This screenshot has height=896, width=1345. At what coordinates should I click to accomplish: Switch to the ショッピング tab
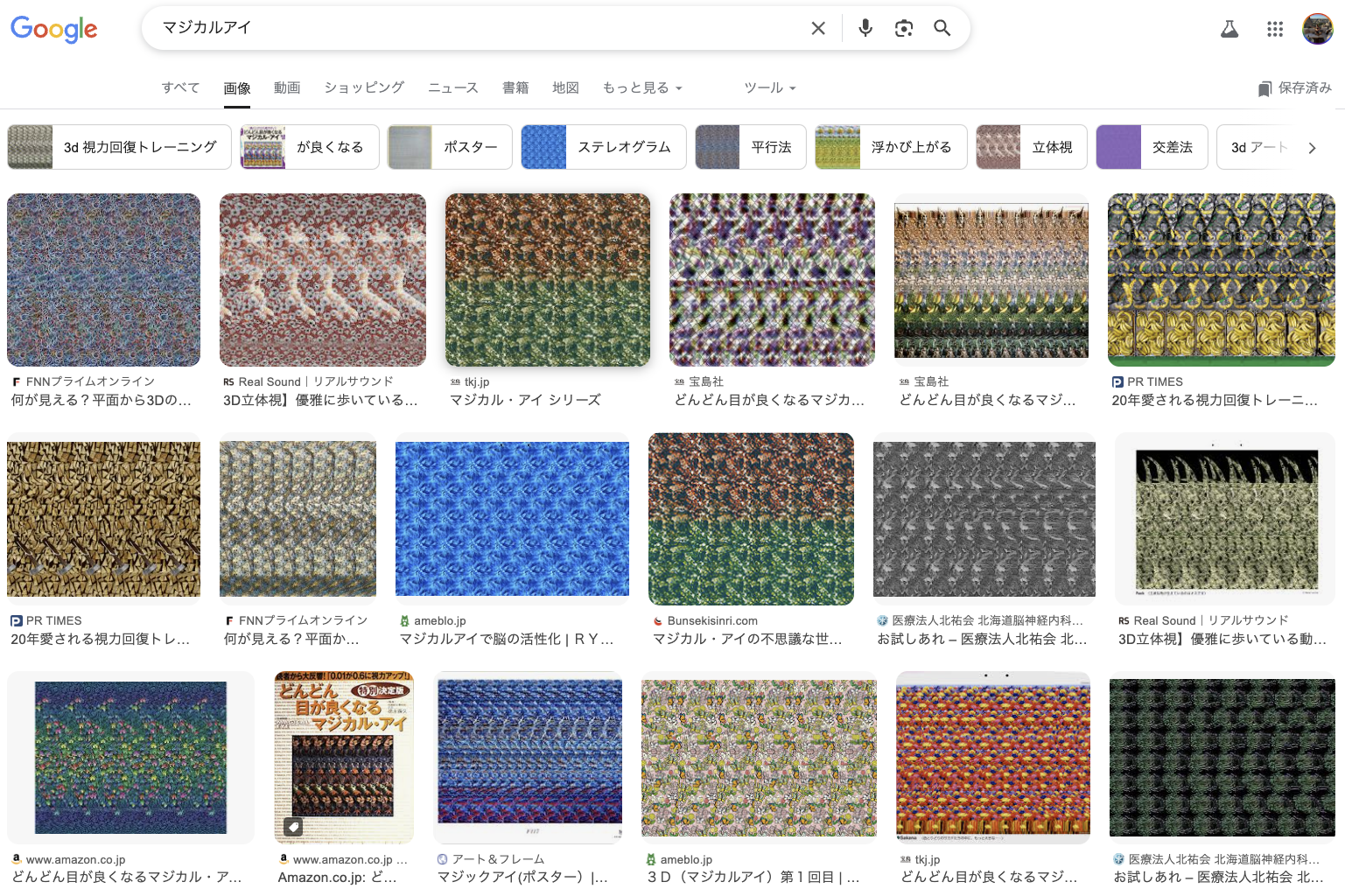click(364, 88)
